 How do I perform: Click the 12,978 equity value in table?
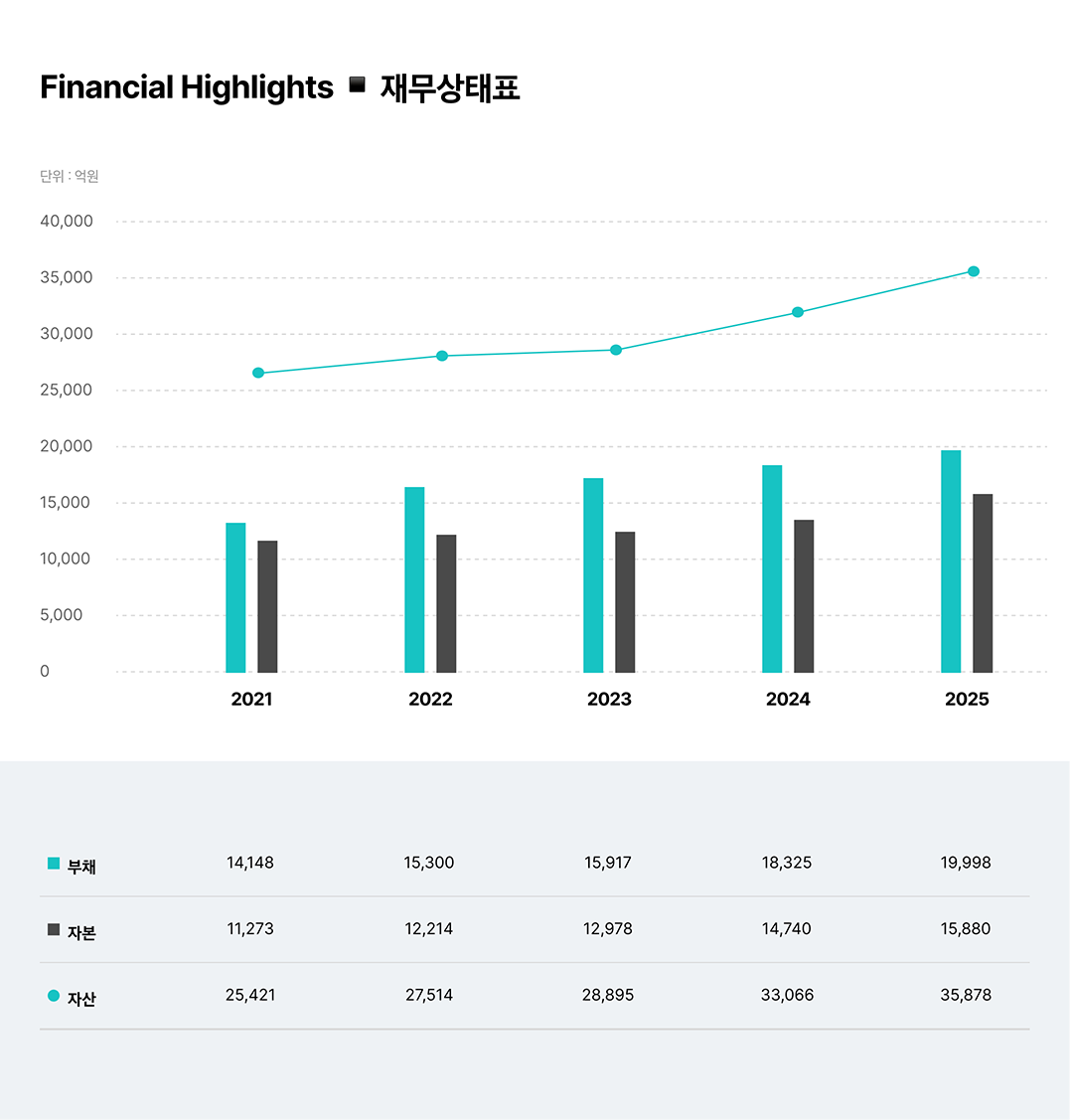pos(608,929)
